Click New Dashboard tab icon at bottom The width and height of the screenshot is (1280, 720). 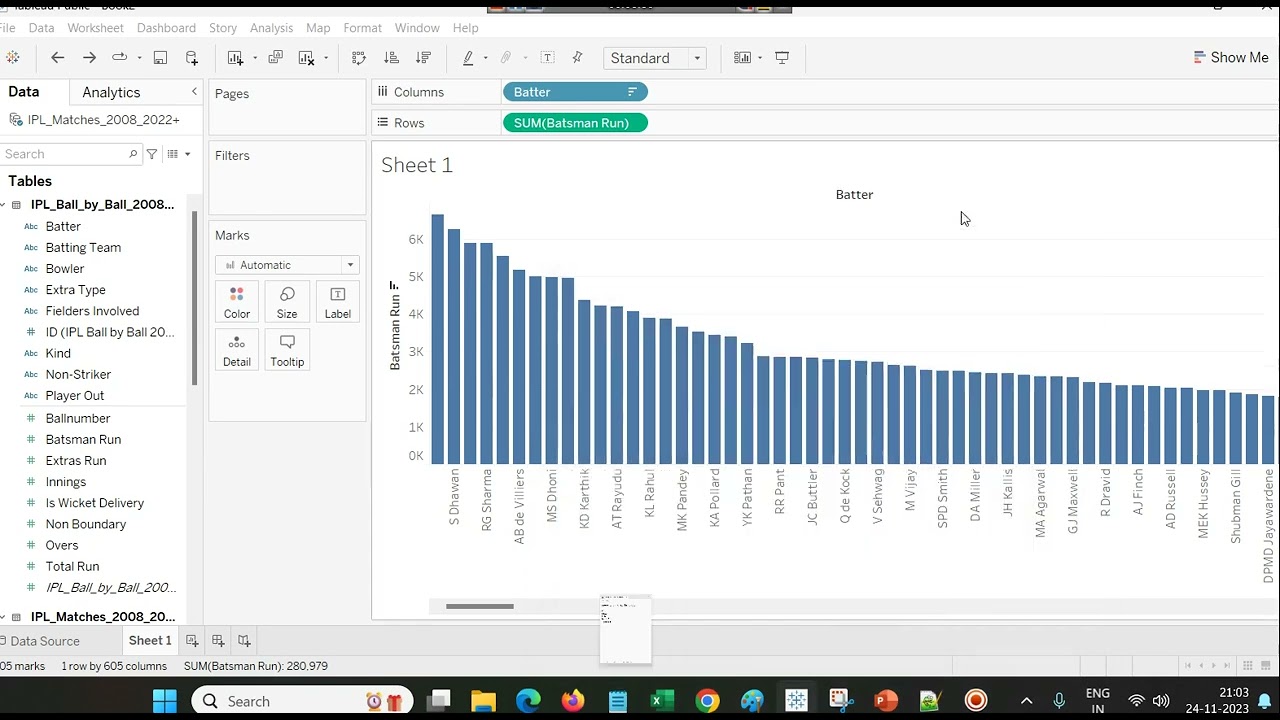218,640
